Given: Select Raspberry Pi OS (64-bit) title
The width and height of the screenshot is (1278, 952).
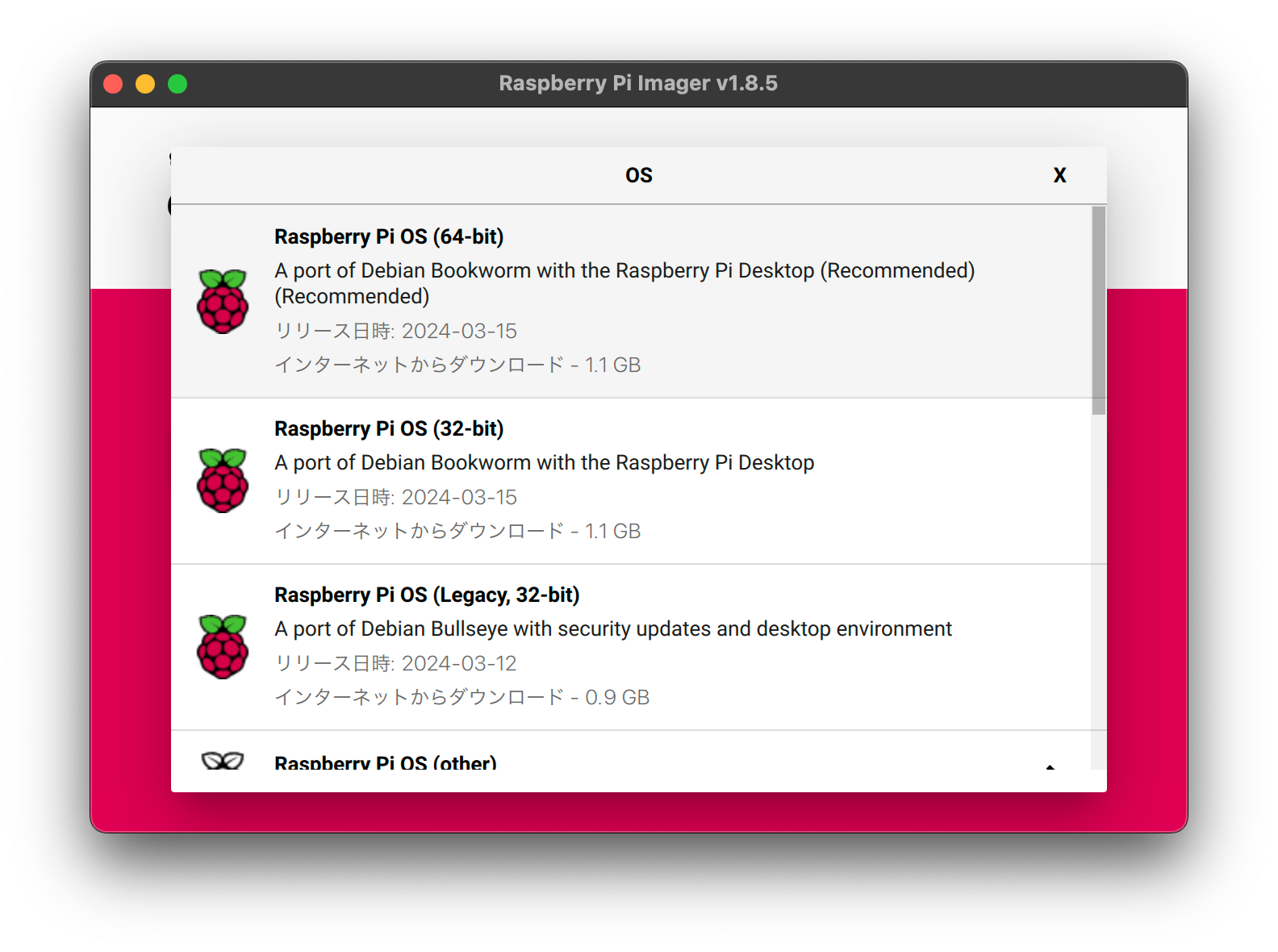Looking at the screenshot, I should 389,236.
